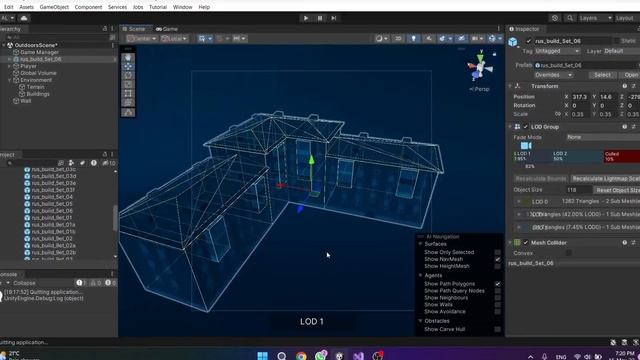Select the Scale tool
The height and width of the screenshot is (360, 640).
[x=128, y=84]
